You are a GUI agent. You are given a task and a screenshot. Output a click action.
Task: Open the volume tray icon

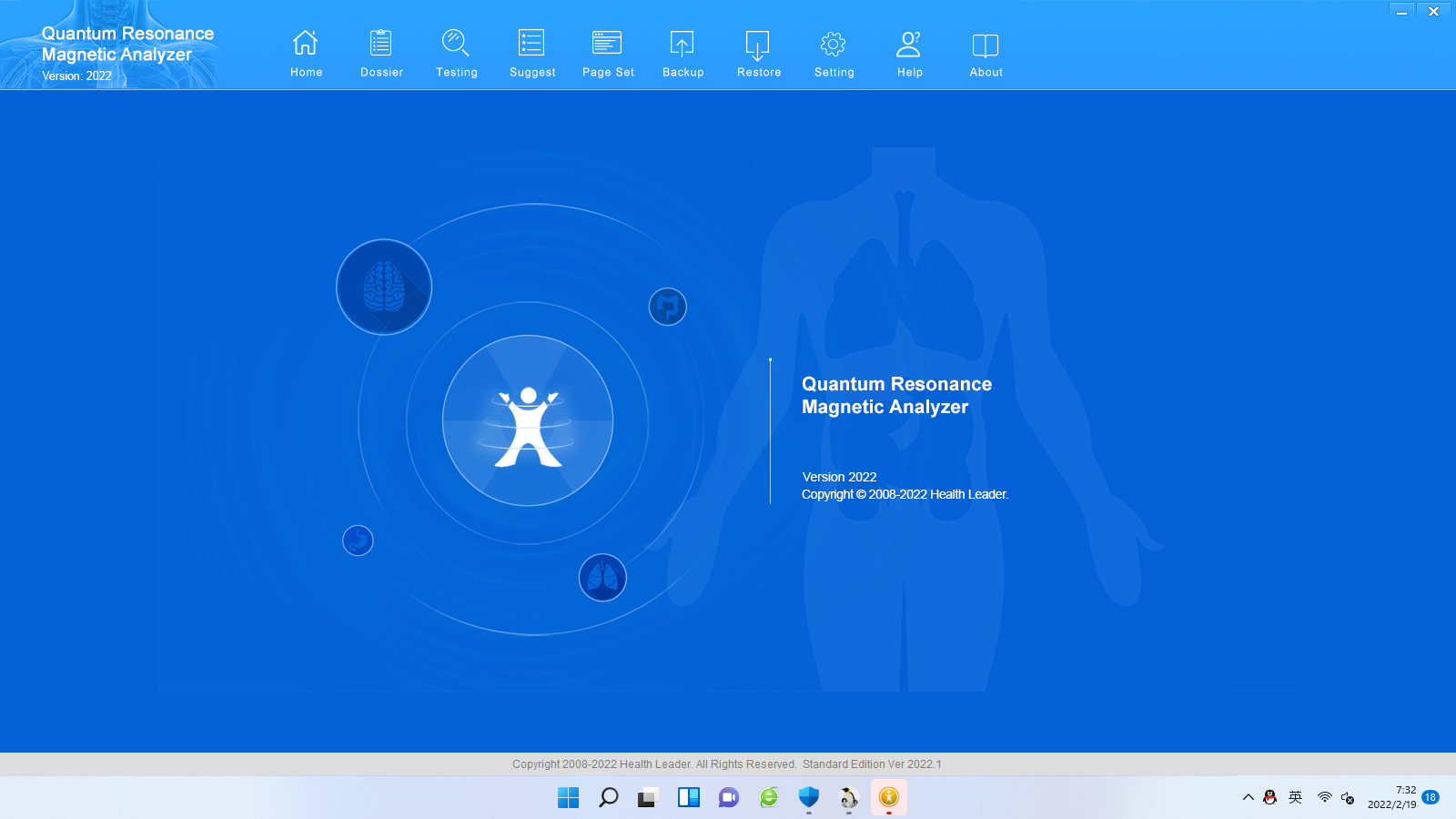(x=1348, y=798)
